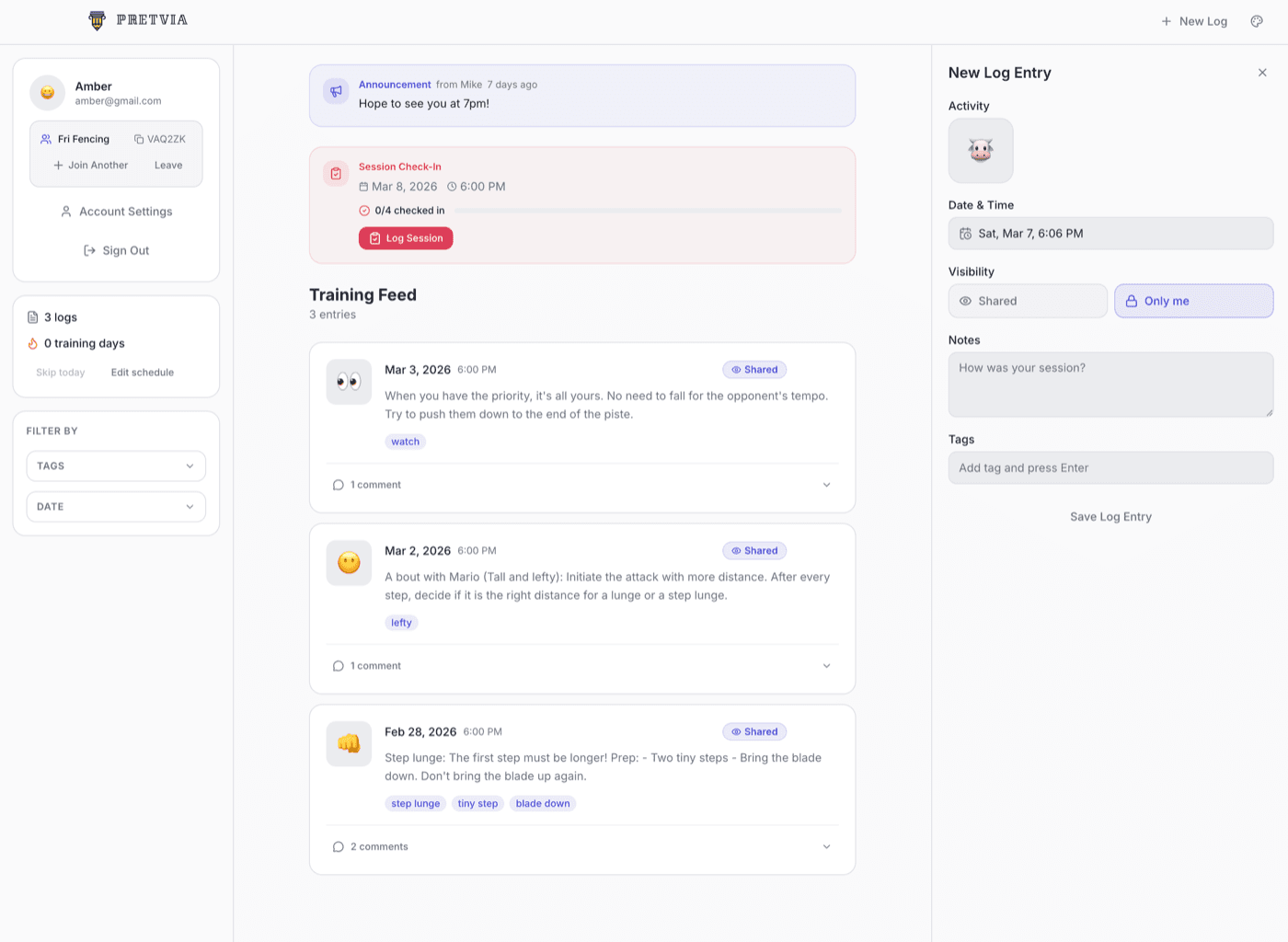The height and width of the screenshot is (942, 1288).
Task: Toggle the Shared badge on the Feb 28 entry
Action: pyautogui.click(x=754, y=731)
